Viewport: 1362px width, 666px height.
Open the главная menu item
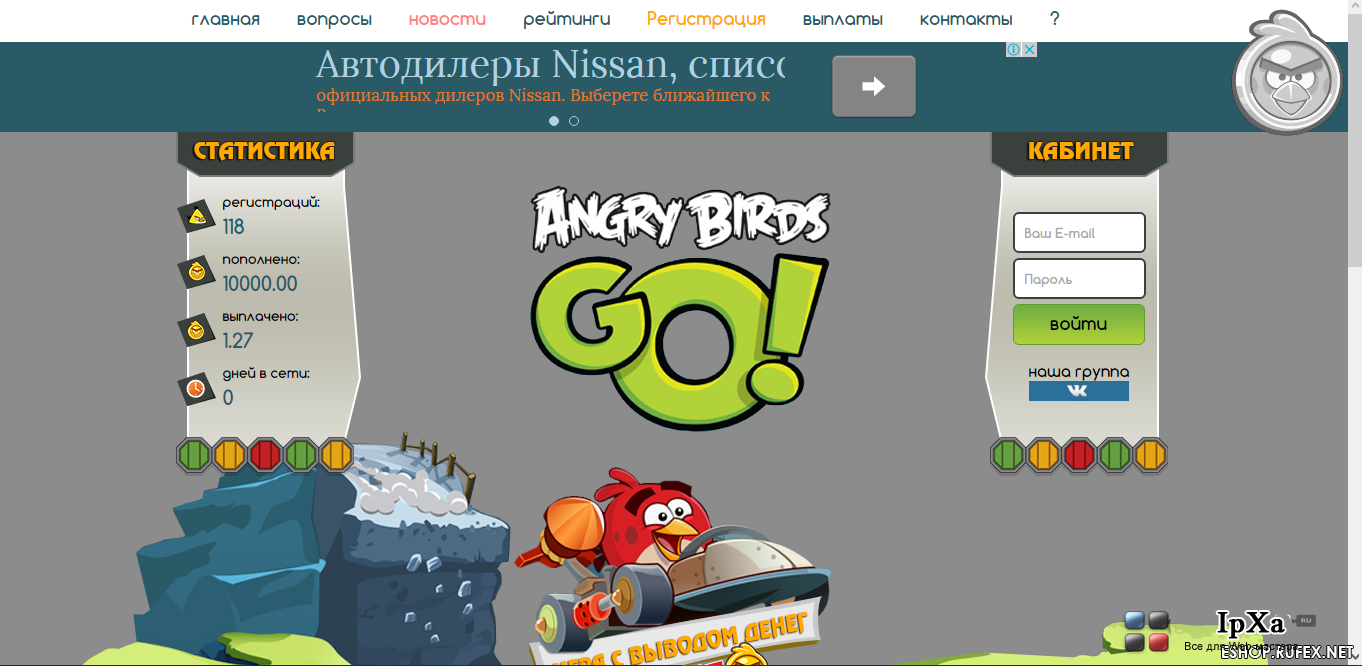click(226, 19)
